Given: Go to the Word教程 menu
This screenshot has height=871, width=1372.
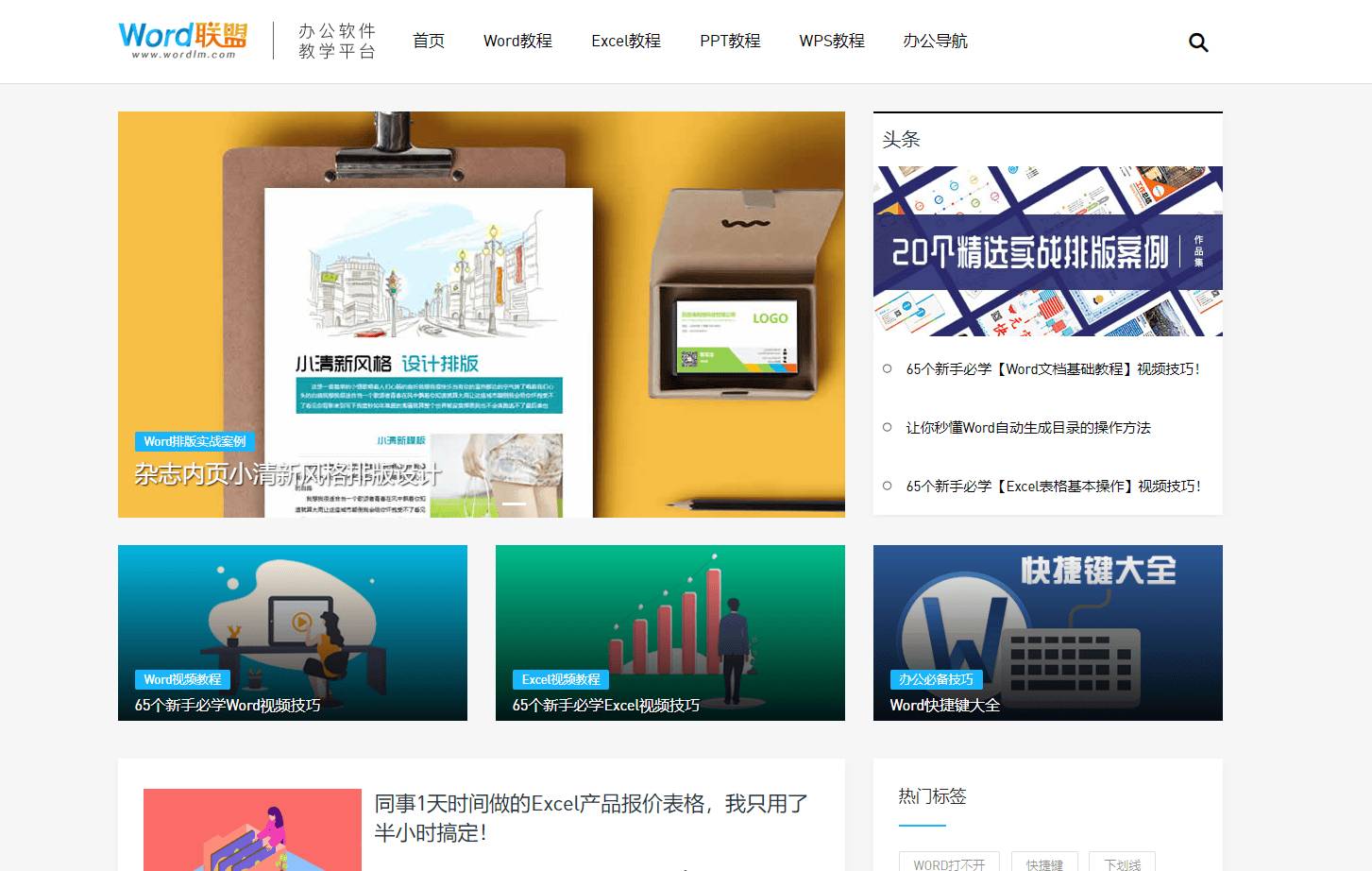Looking at the screenshot, I should coord(517,41).
